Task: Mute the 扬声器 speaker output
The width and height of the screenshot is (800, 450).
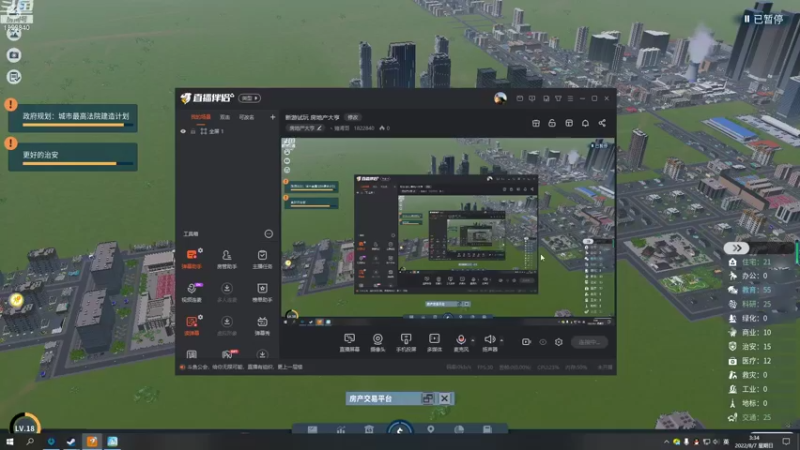Action: tap(490, 343)
